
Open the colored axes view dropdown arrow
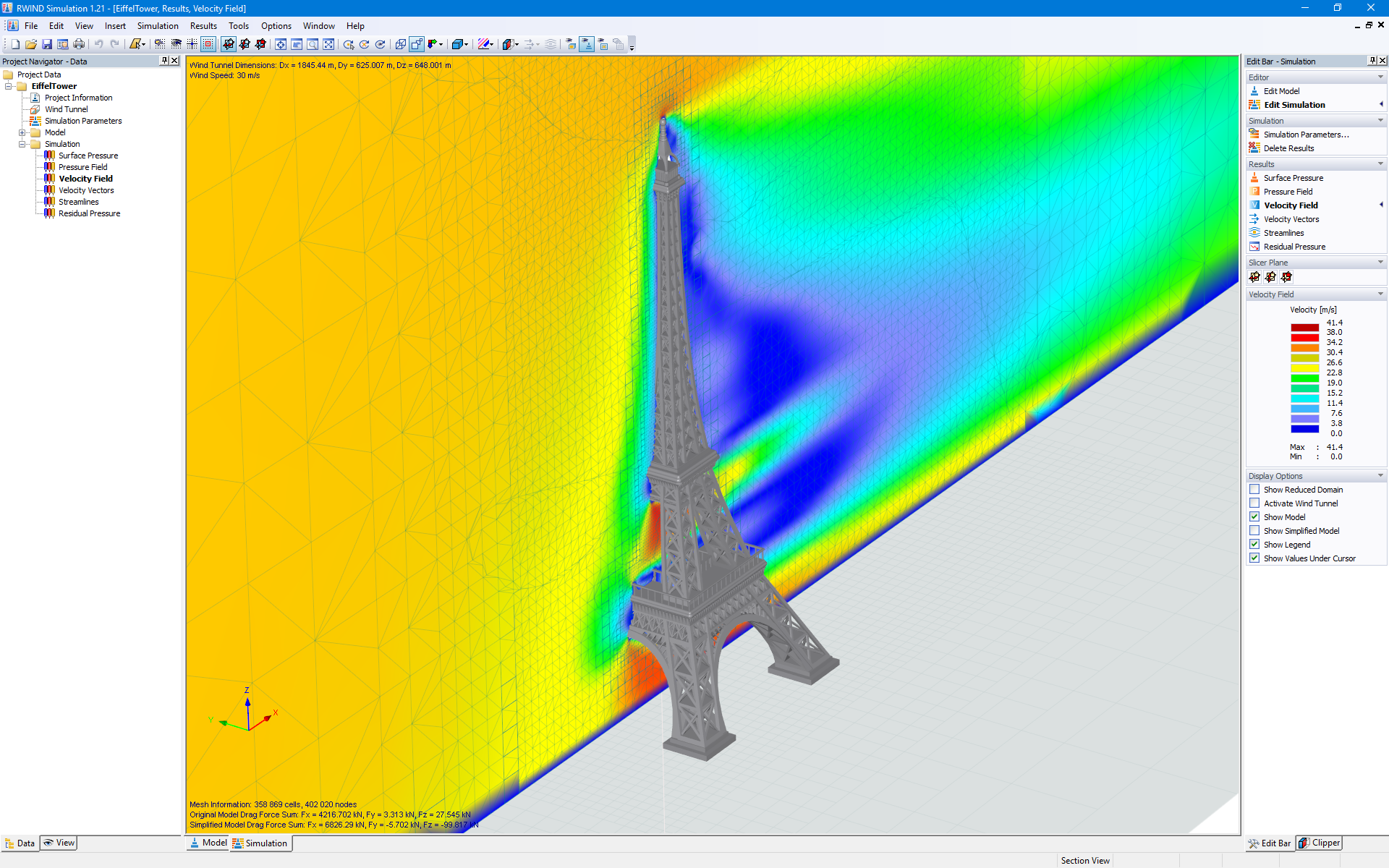441,44
